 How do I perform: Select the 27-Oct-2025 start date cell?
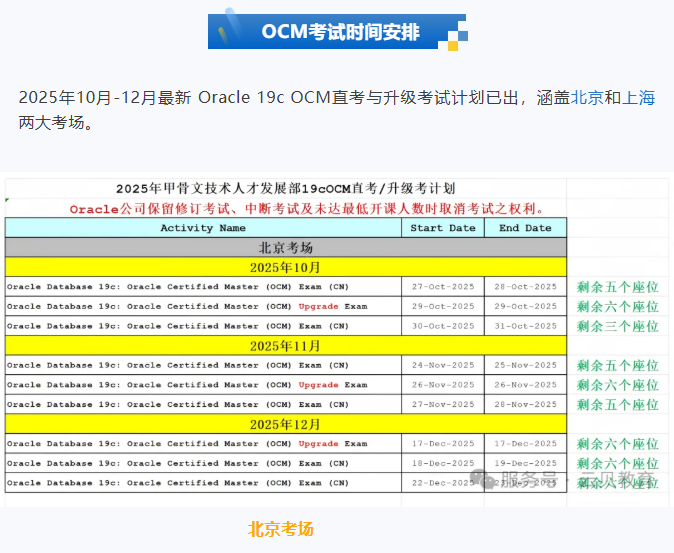[443, 287]
